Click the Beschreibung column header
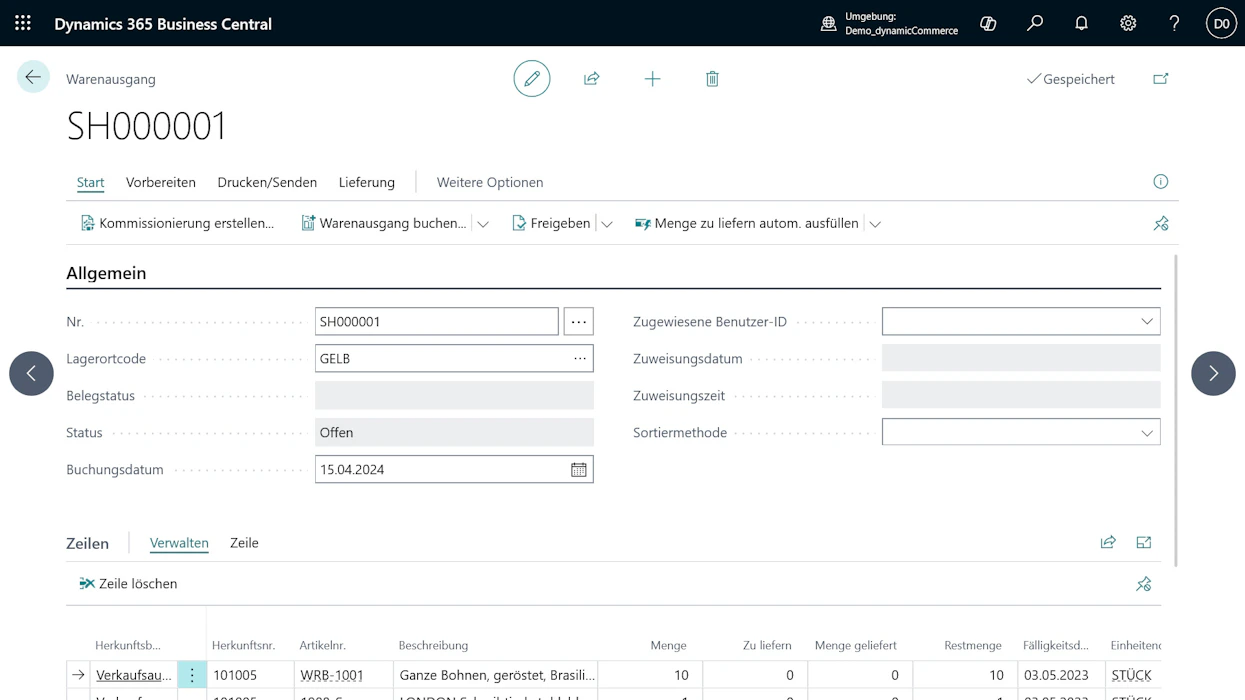The width and height of the screenshot is (1245, 700). (x=433, y=645)
